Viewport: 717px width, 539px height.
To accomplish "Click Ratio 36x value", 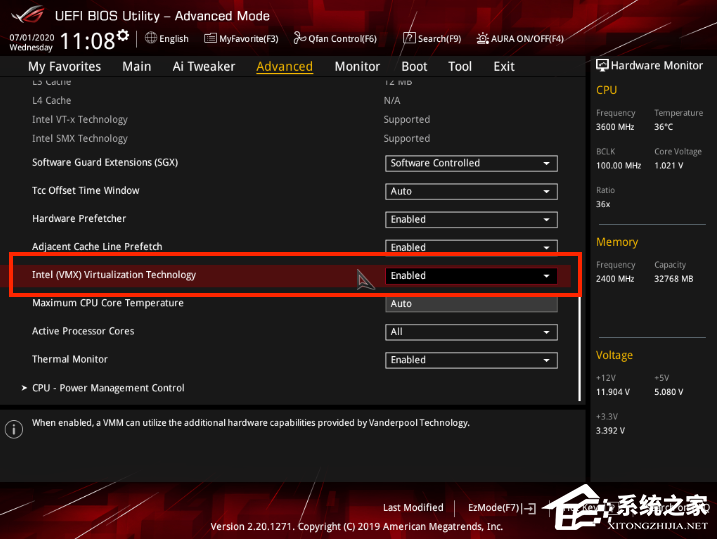I will pos(603,204).
